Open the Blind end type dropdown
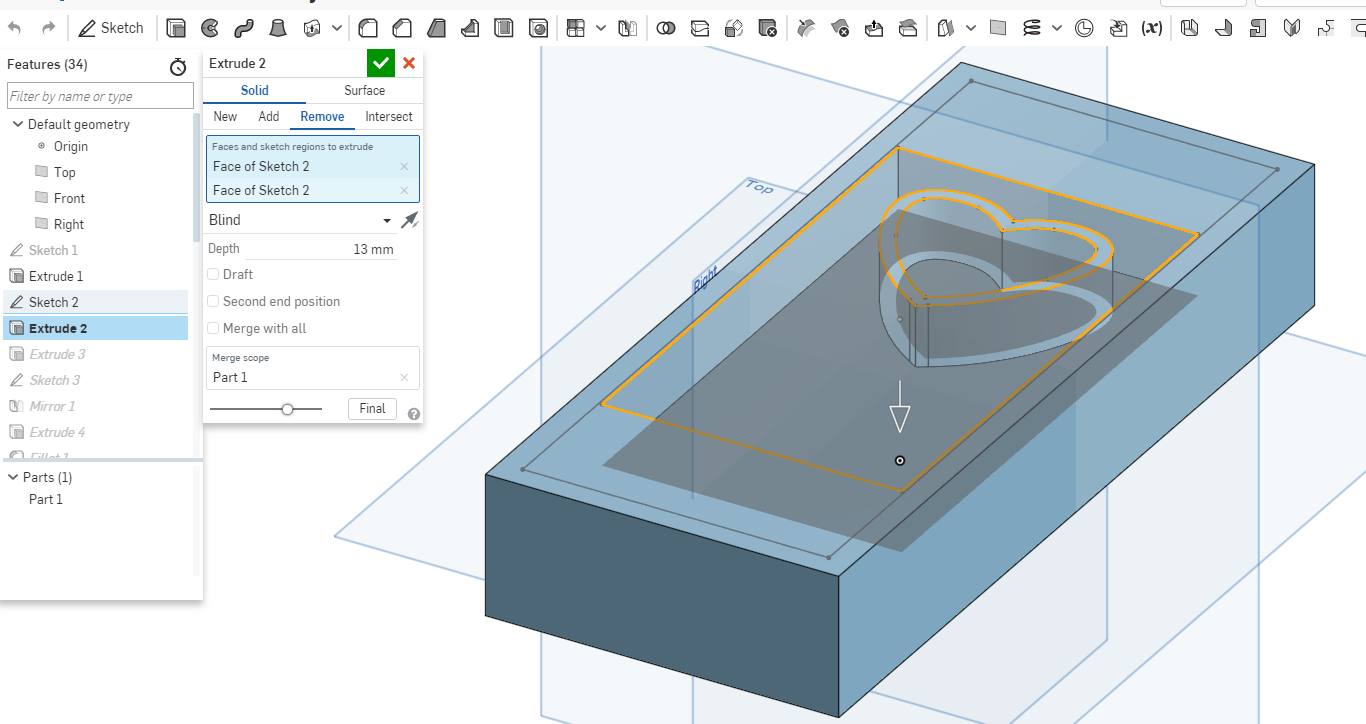 click(x=299, y=220)
